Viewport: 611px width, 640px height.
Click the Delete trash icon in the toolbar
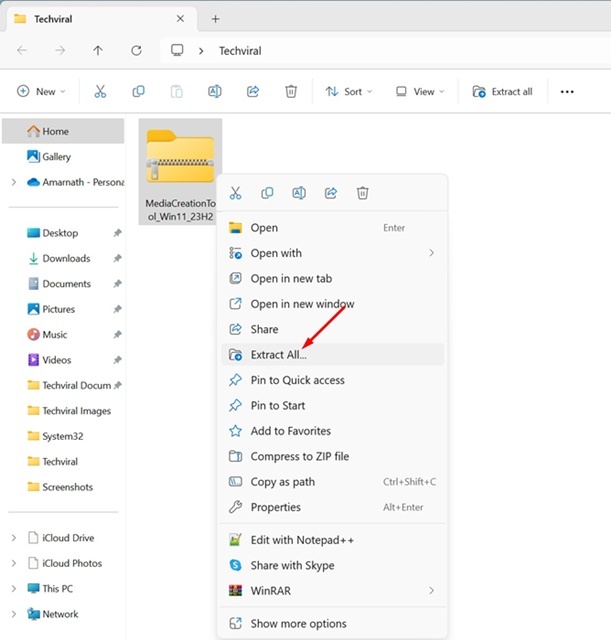click(x=291, y=91)
